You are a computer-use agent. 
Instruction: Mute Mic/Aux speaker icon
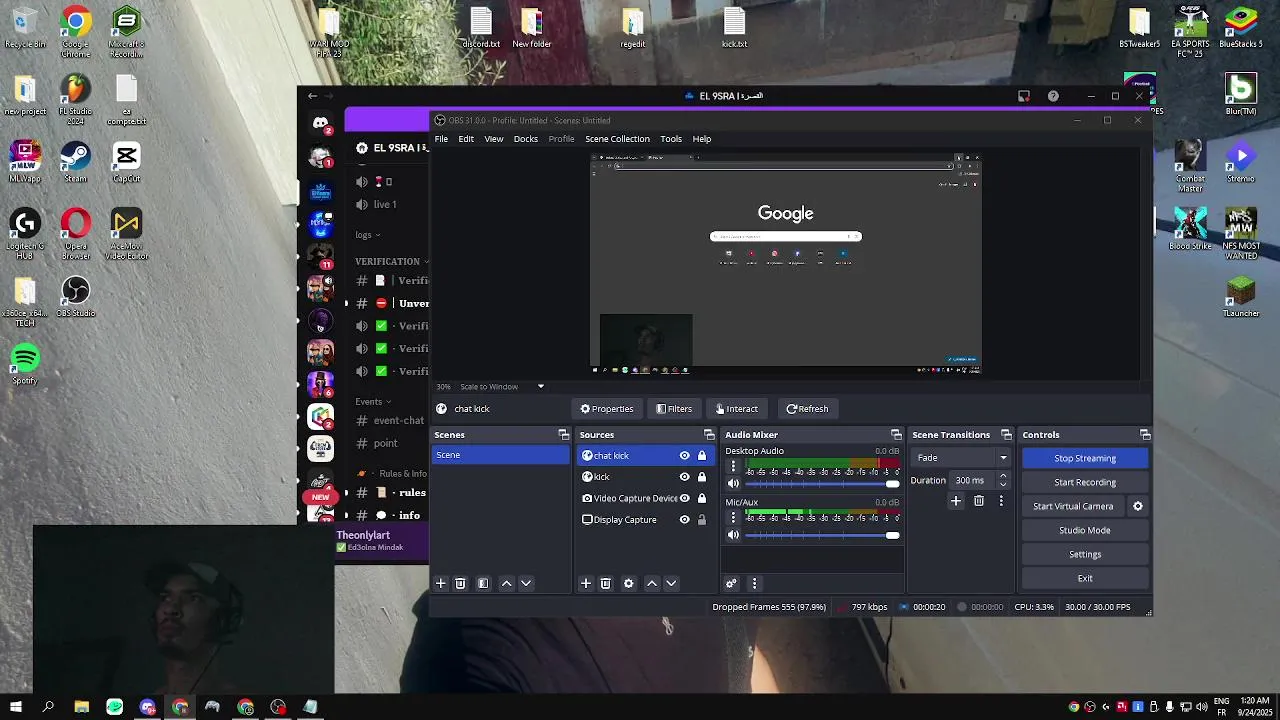coord(733,535)
